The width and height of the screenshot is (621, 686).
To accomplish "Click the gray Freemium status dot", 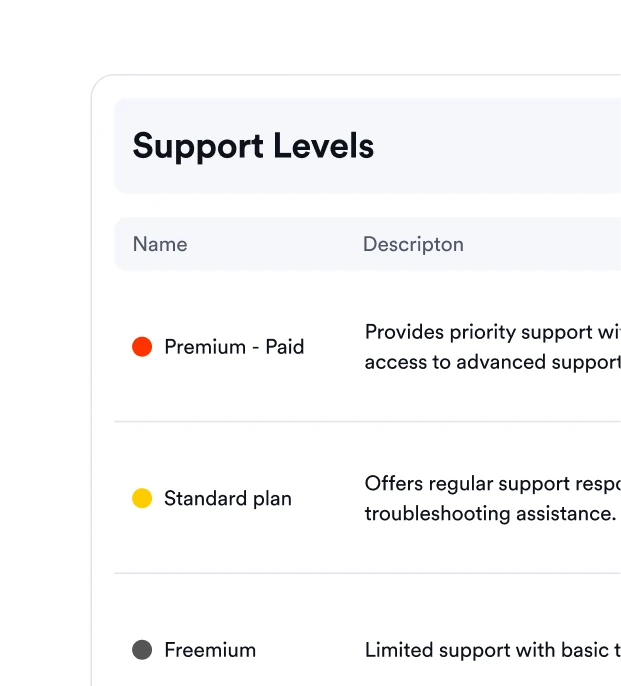I will point(142,650).
